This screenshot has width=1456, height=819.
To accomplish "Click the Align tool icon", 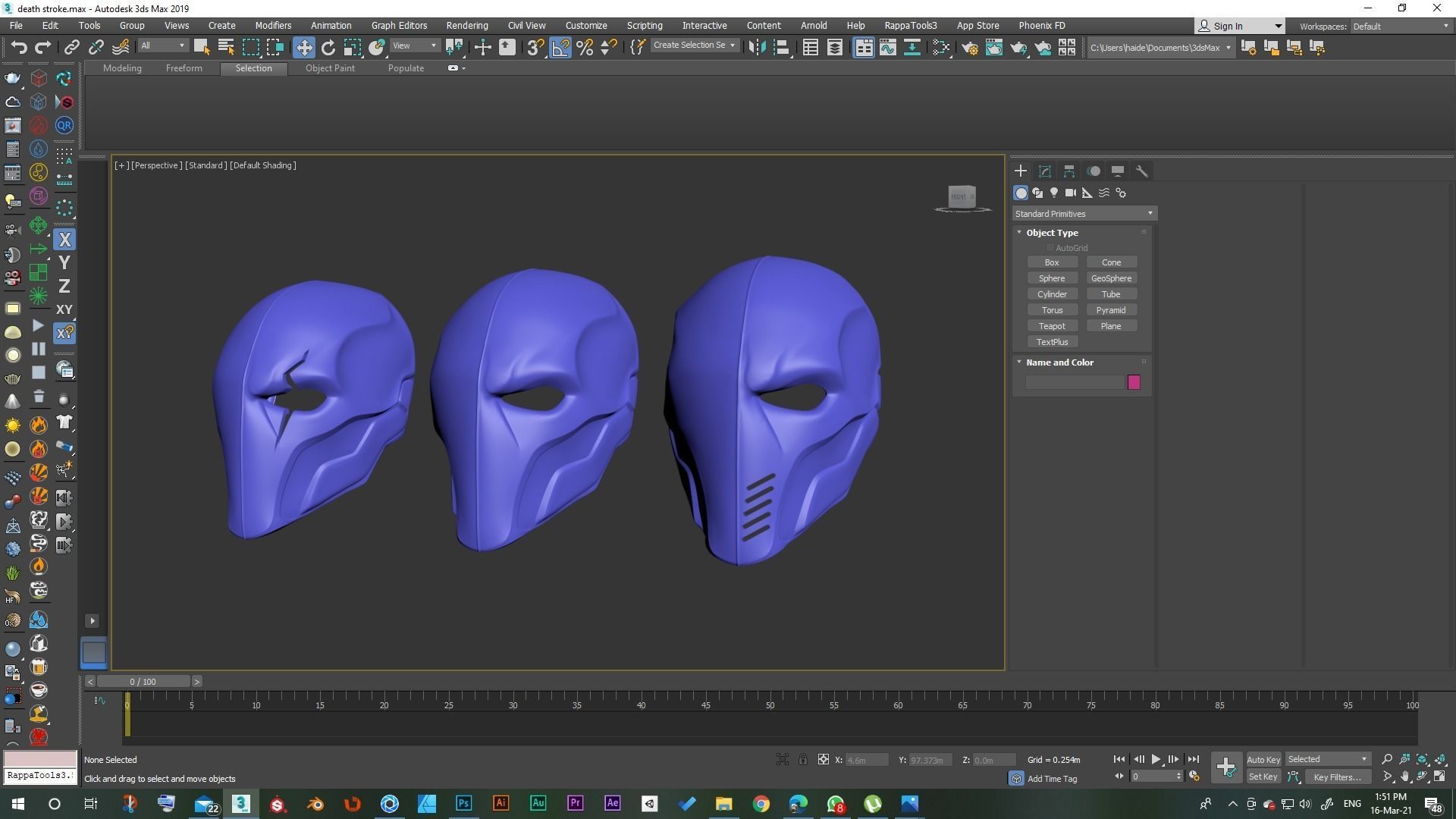I will point(782,47).
